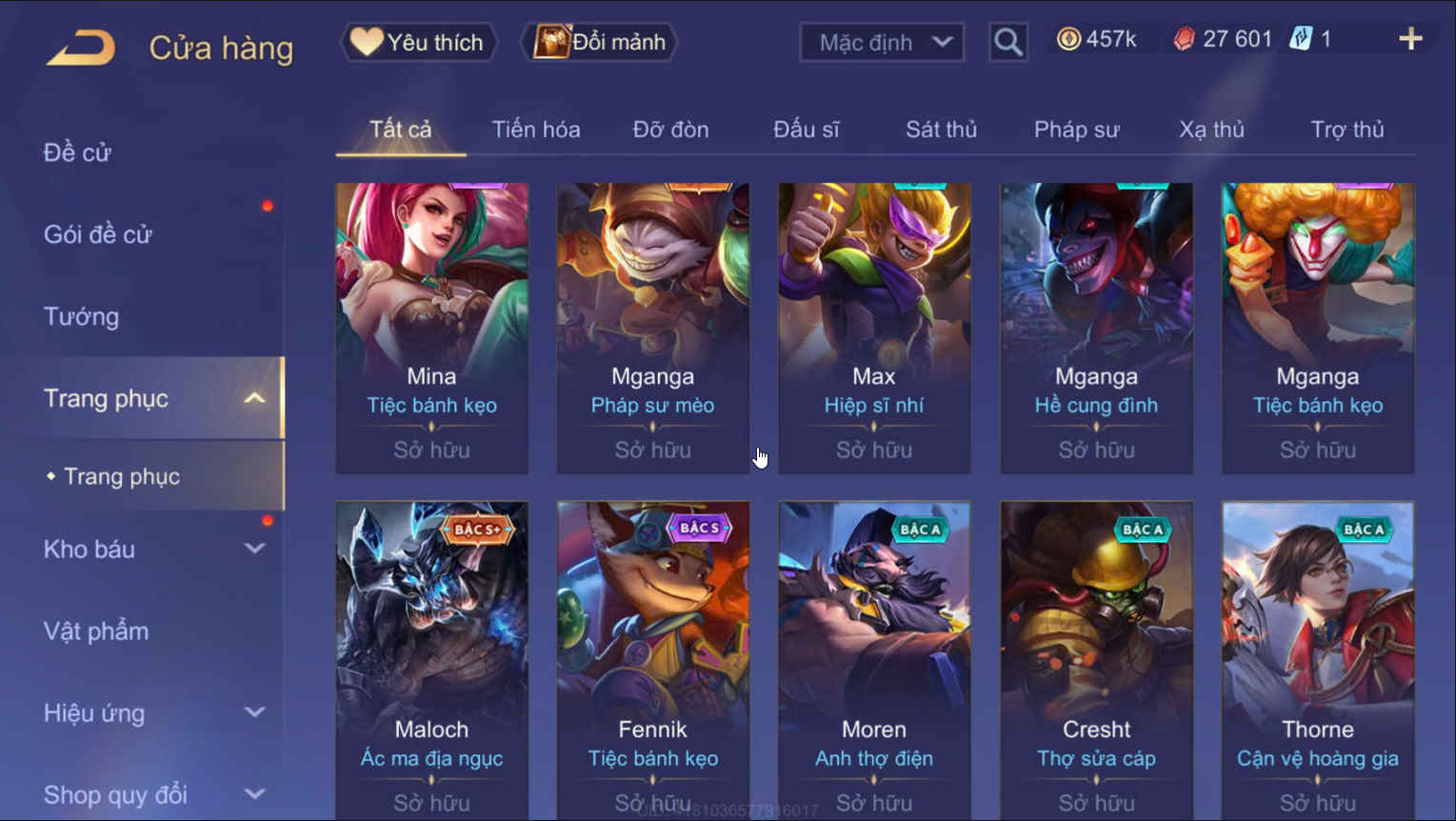Select Trang phục sub-item
This screenshot has width=1456, height=821.
click(x=122, y=476)
